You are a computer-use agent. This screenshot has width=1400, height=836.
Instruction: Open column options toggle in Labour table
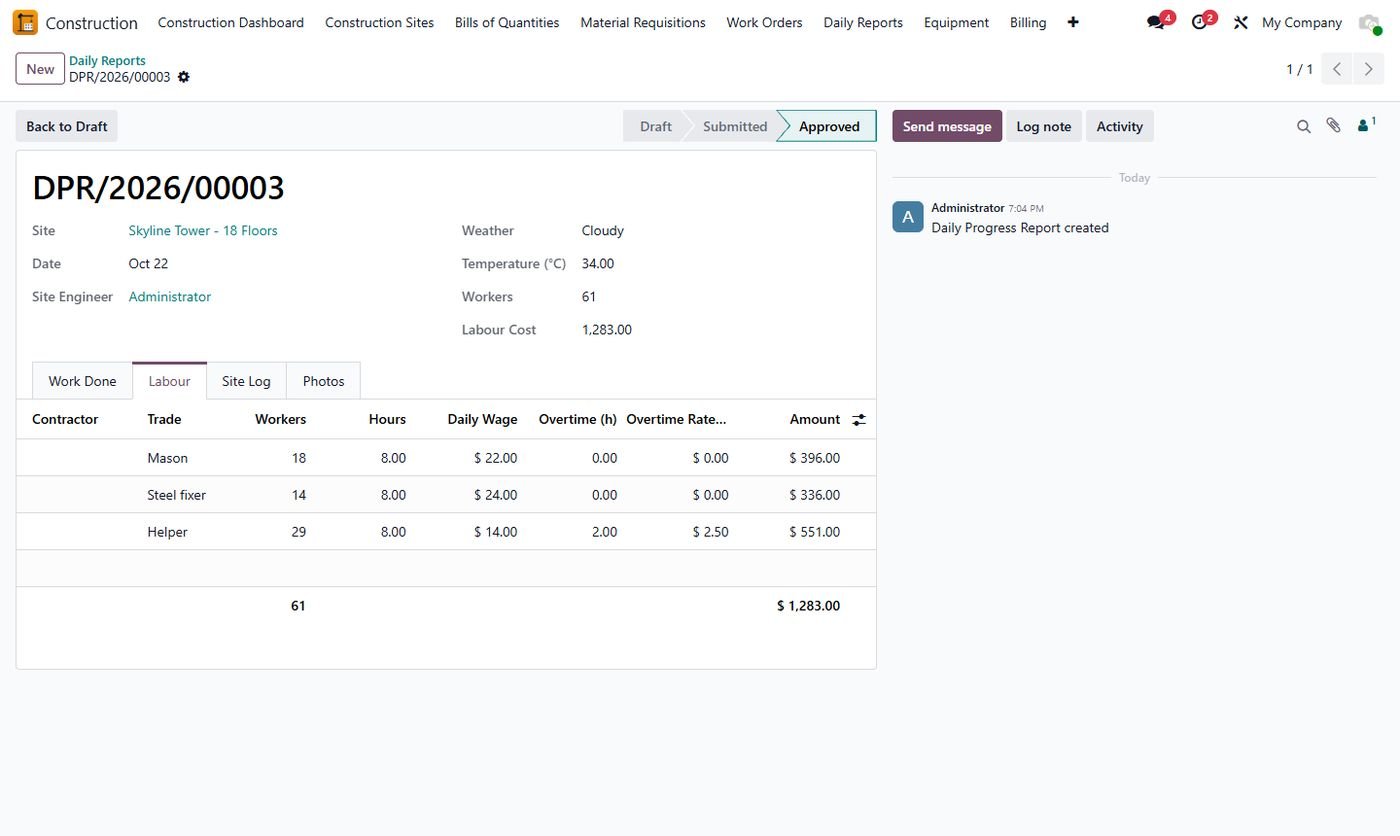859,420
